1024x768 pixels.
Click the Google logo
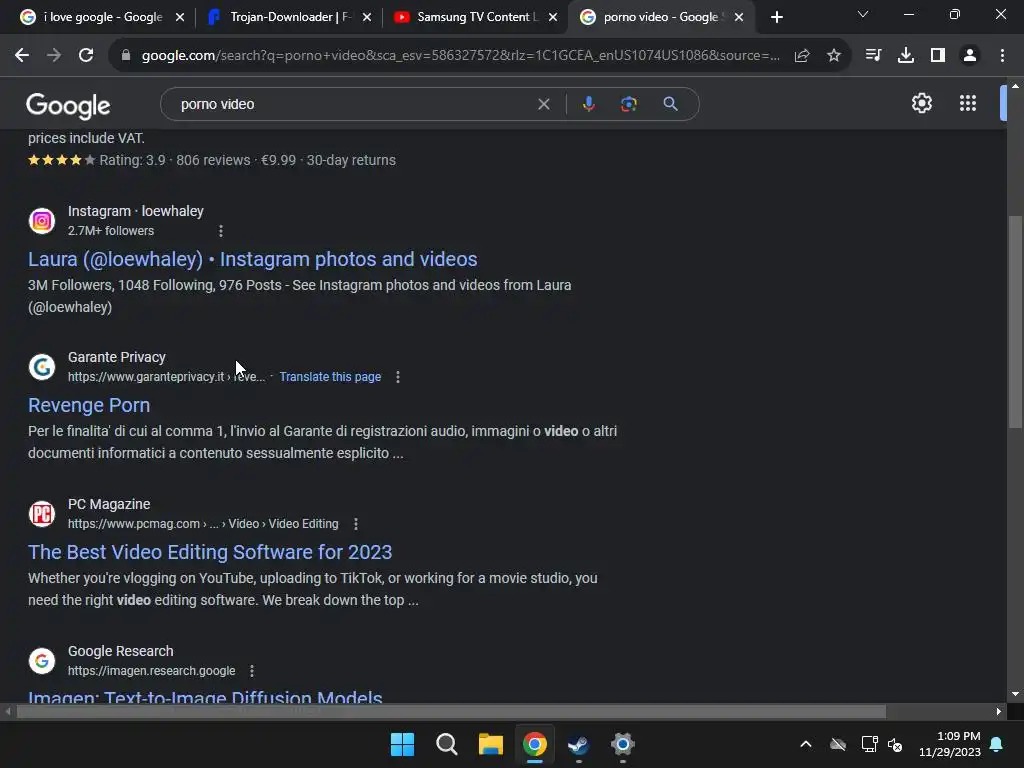point(68,105)
